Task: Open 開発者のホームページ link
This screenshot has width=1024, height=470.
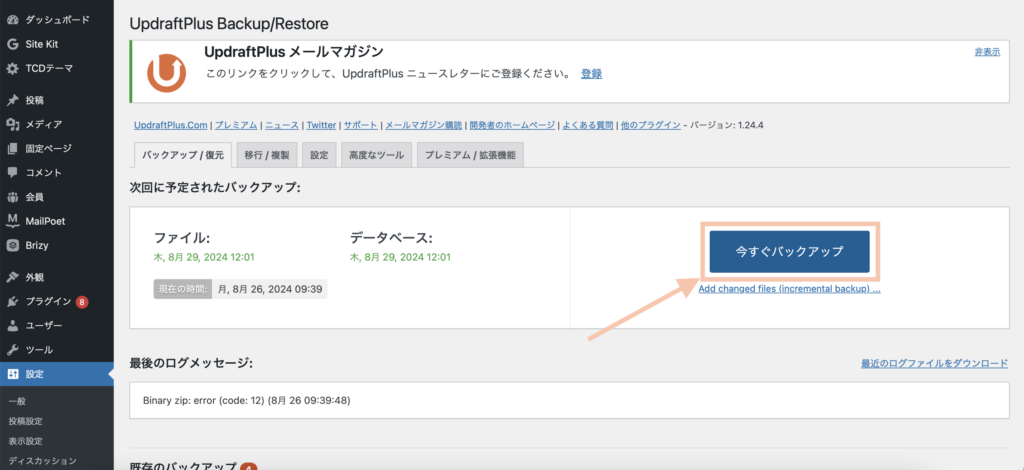Action: 513,125
